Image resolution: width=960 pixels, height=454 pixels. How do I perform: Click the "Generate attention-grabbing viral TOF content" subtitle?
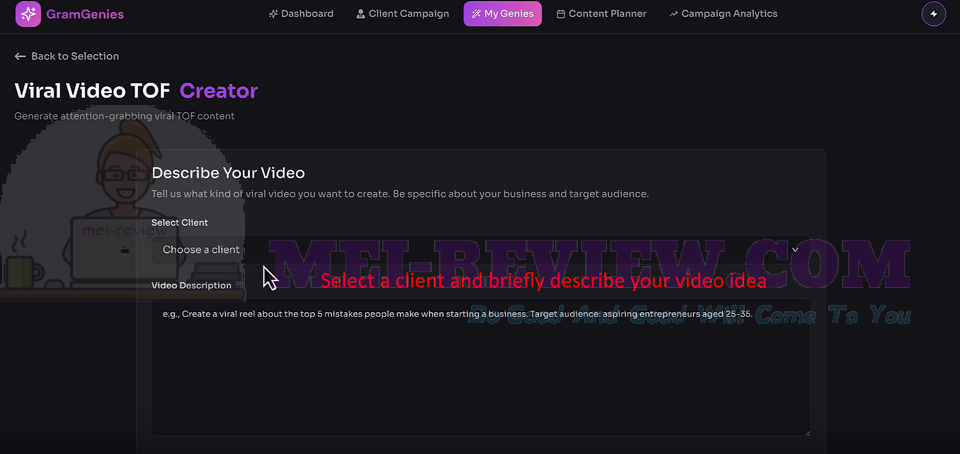(x=124, y=116)
